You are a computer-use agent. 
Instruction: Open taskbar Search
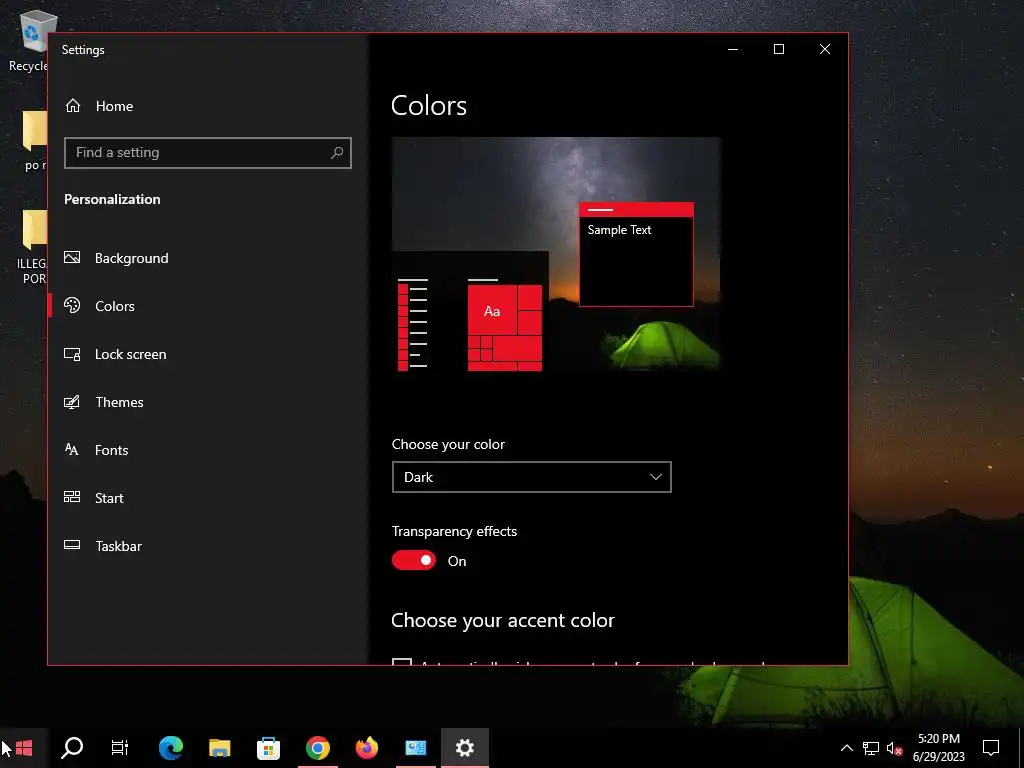click(x=72, y=748)
